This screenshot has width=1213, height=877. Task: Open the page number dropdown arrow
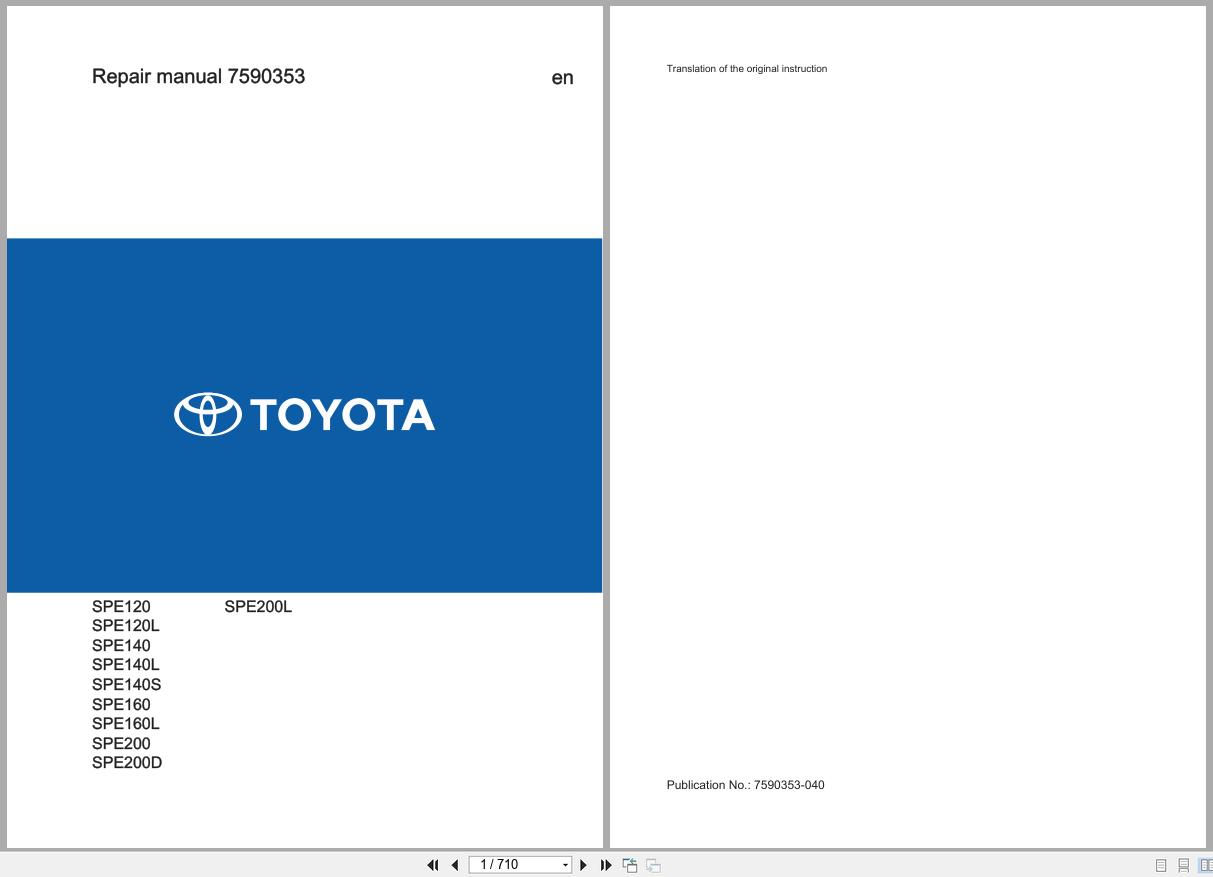coord(566,865)
